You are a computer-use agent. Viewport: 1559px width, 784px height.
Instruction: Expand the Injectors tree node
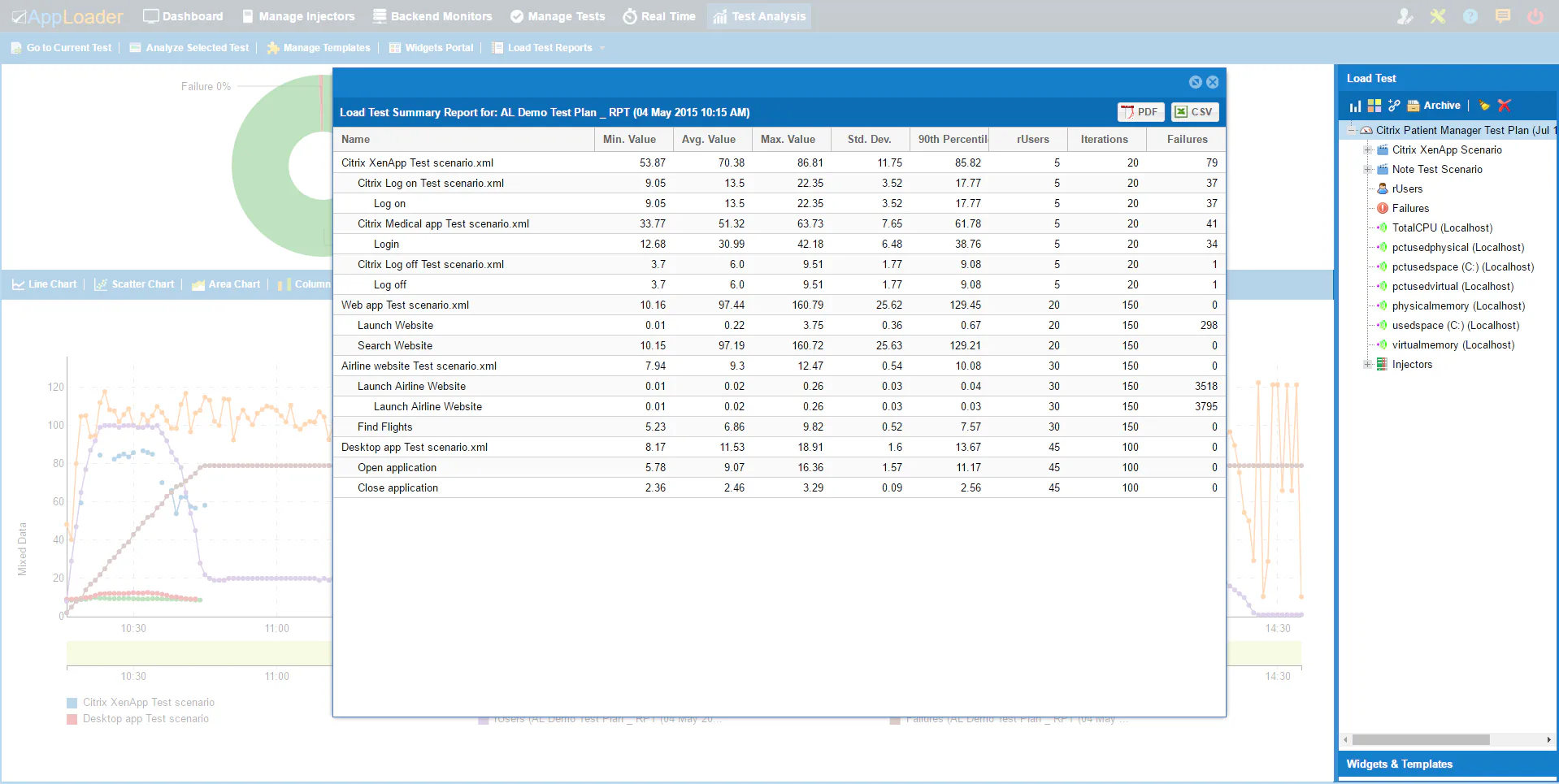click(1368, 364)
